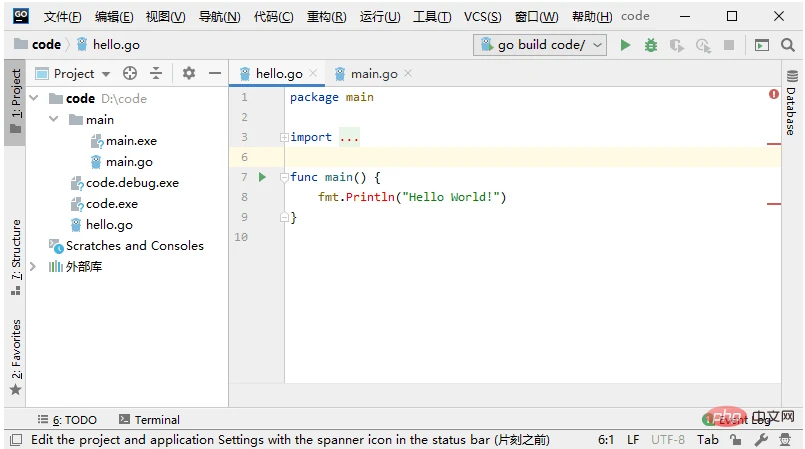Screen dimensions: 805x449
Task: Open the 工具(T) menu
Action: tap(432, 17)
